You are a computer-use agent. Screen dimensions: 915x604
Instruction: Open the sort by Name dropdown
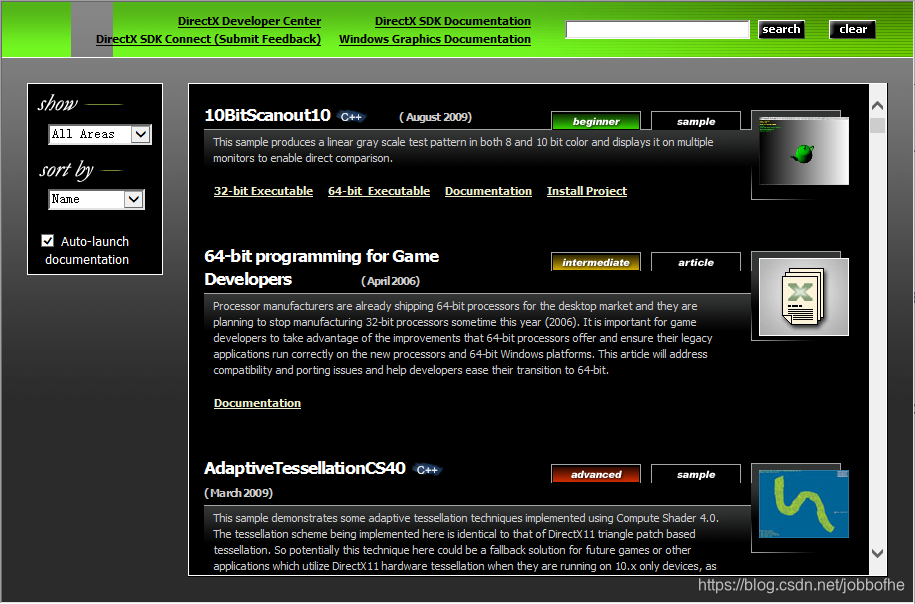tap(96, 199)
